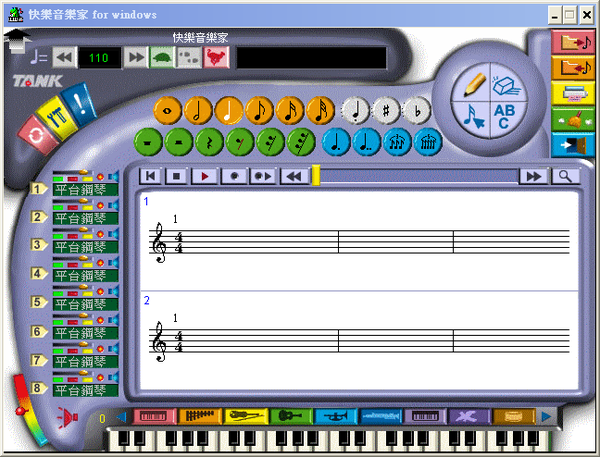The width and height of the screenshot is (600, 457).
Task: Enable the turtle slow tempo mode
Action: point(162,57)
